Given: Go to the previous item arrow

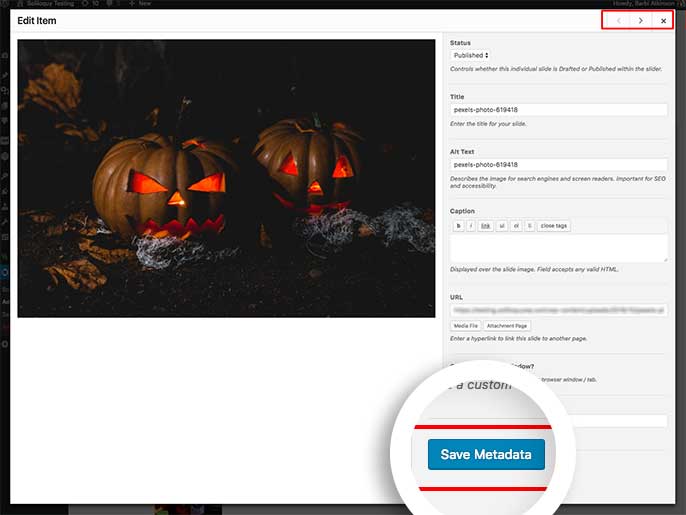Looking at the screenshot, I should click(619, 21).
